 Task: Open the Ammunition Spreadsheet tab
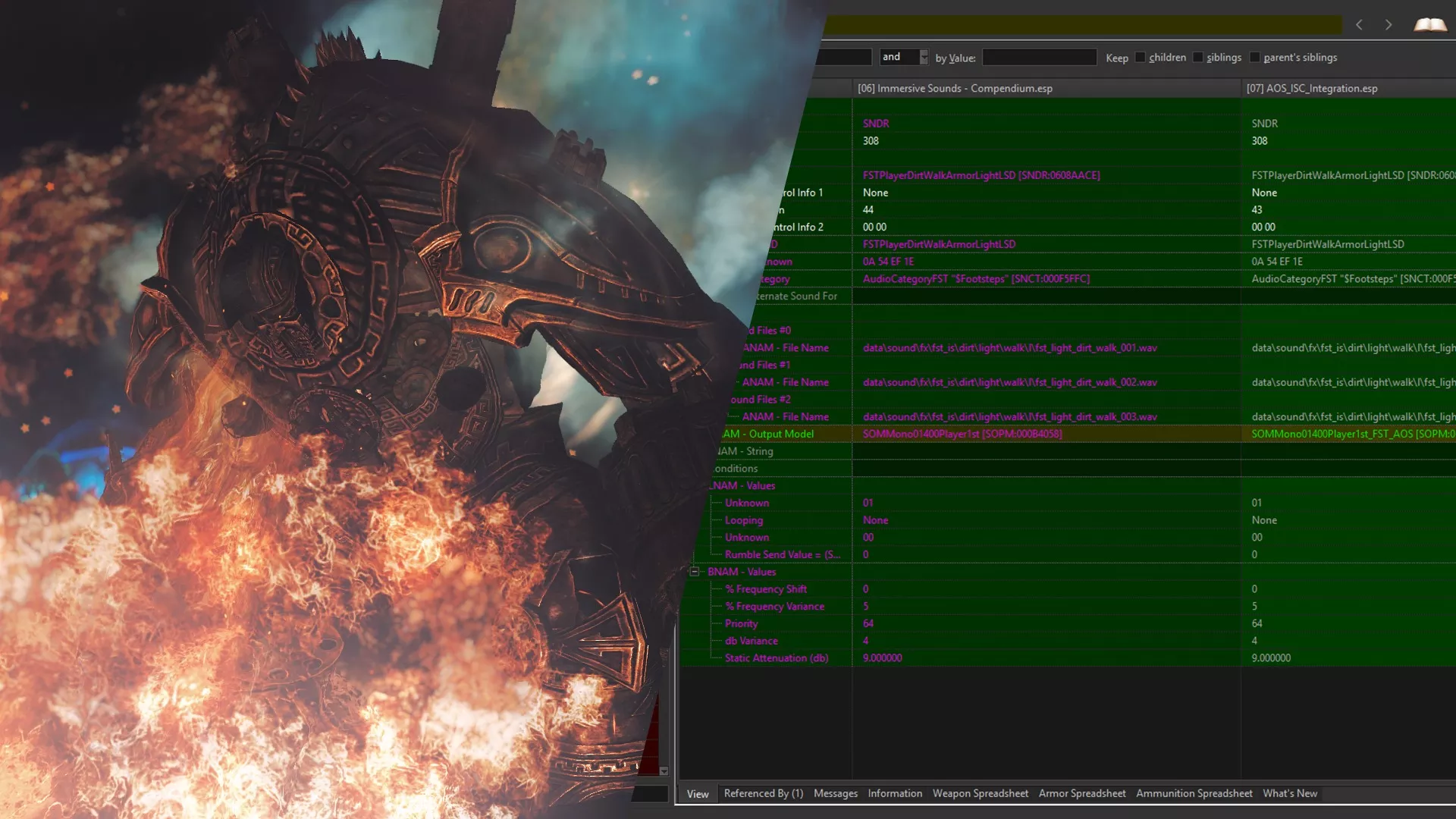(1194, 793)
